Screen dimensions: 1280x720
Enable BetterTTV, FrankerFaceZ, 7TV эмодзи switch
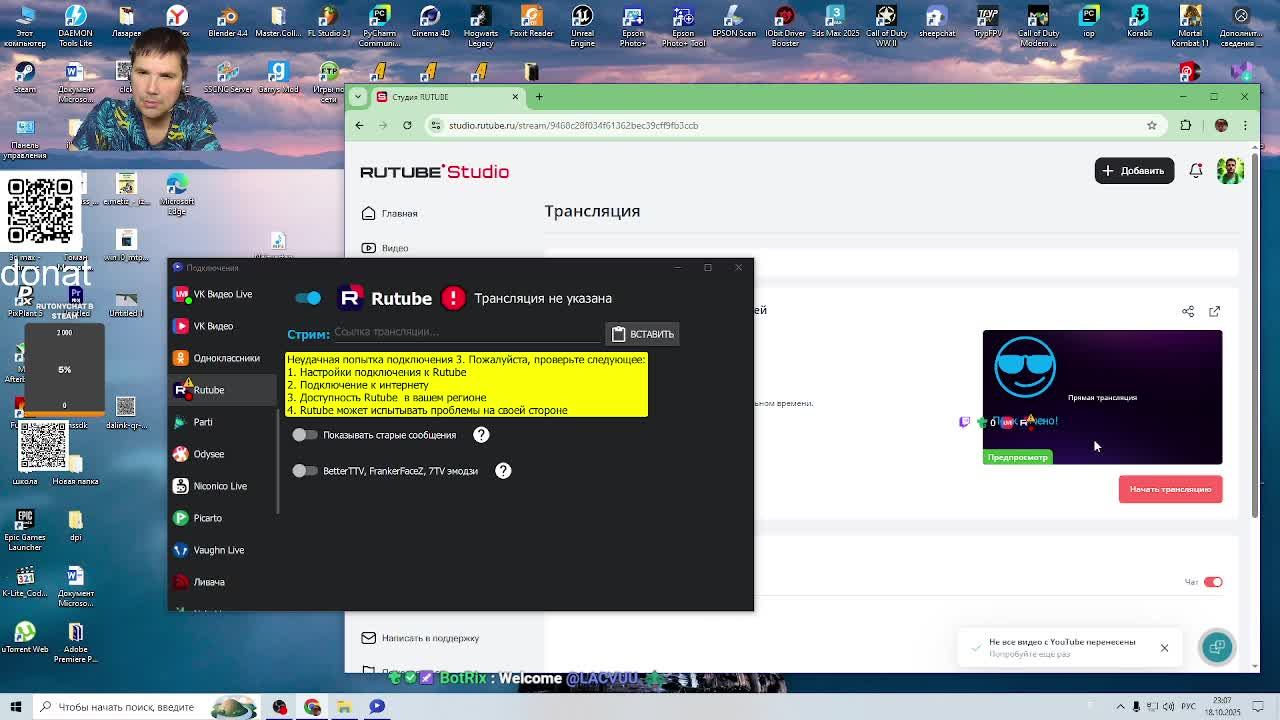(x=305, y=471)
